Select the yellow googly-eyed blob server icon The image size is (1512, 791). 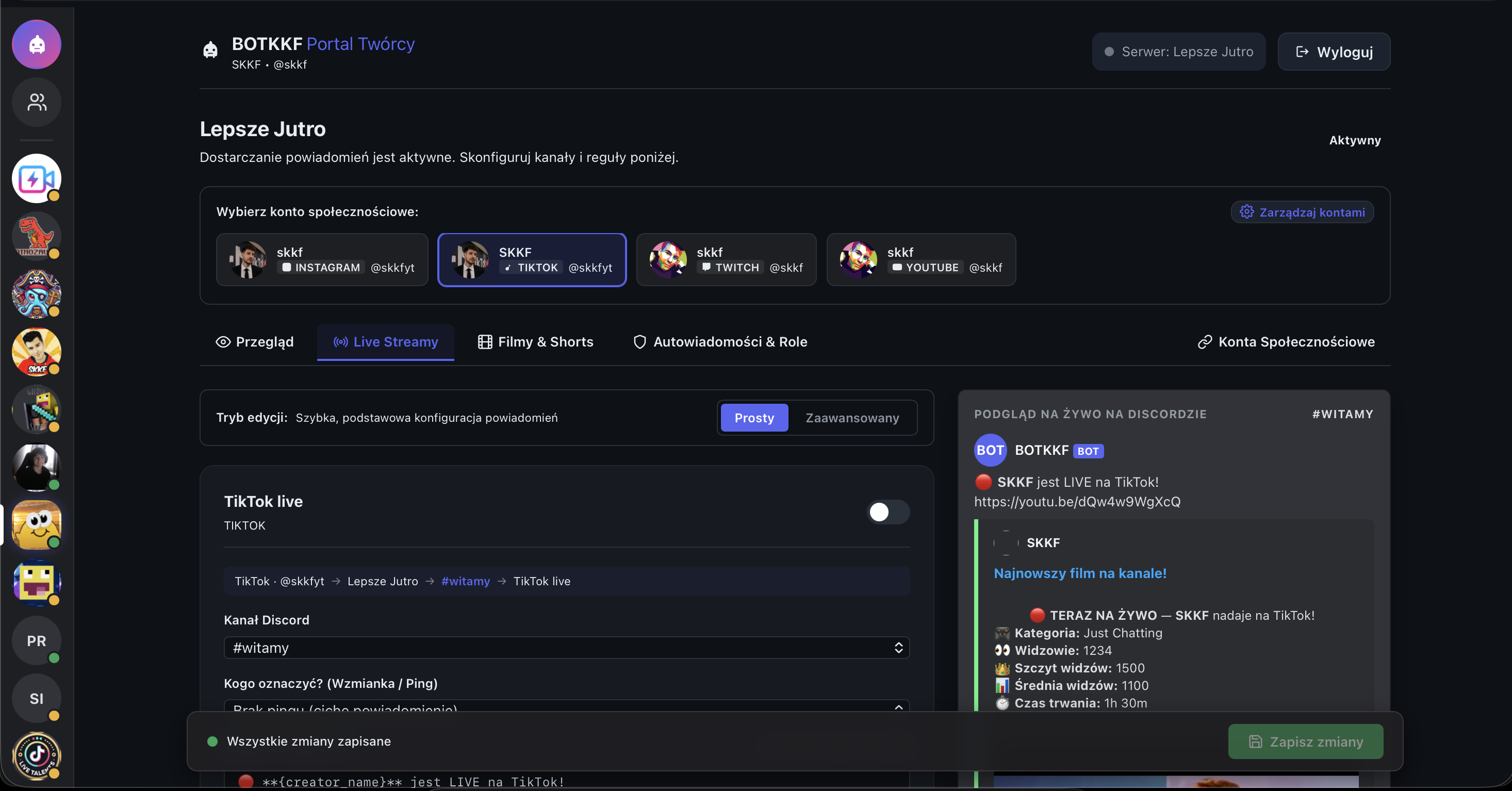(37, 524)
